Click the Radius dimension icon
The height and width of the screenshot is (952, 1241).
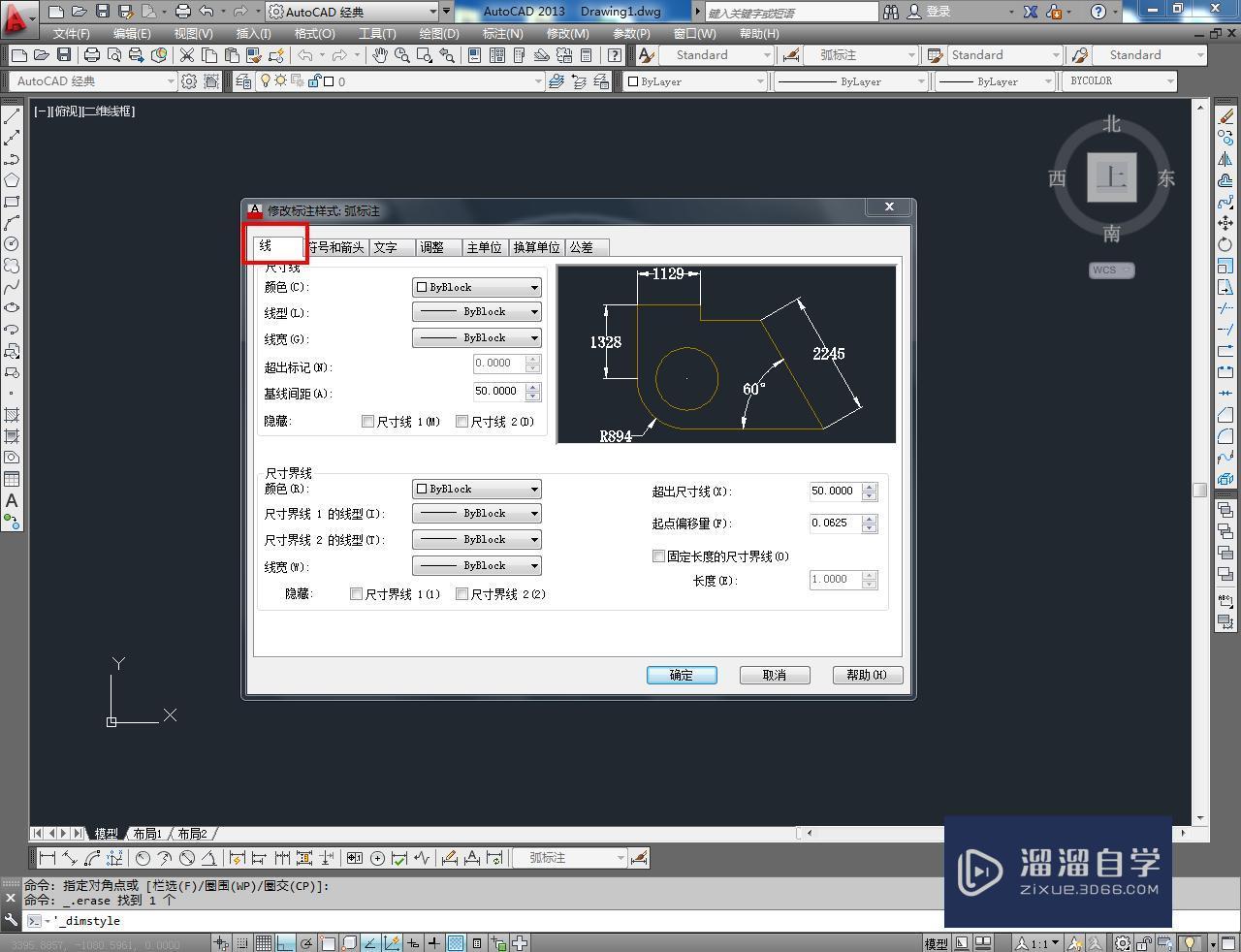click(143, 858)
